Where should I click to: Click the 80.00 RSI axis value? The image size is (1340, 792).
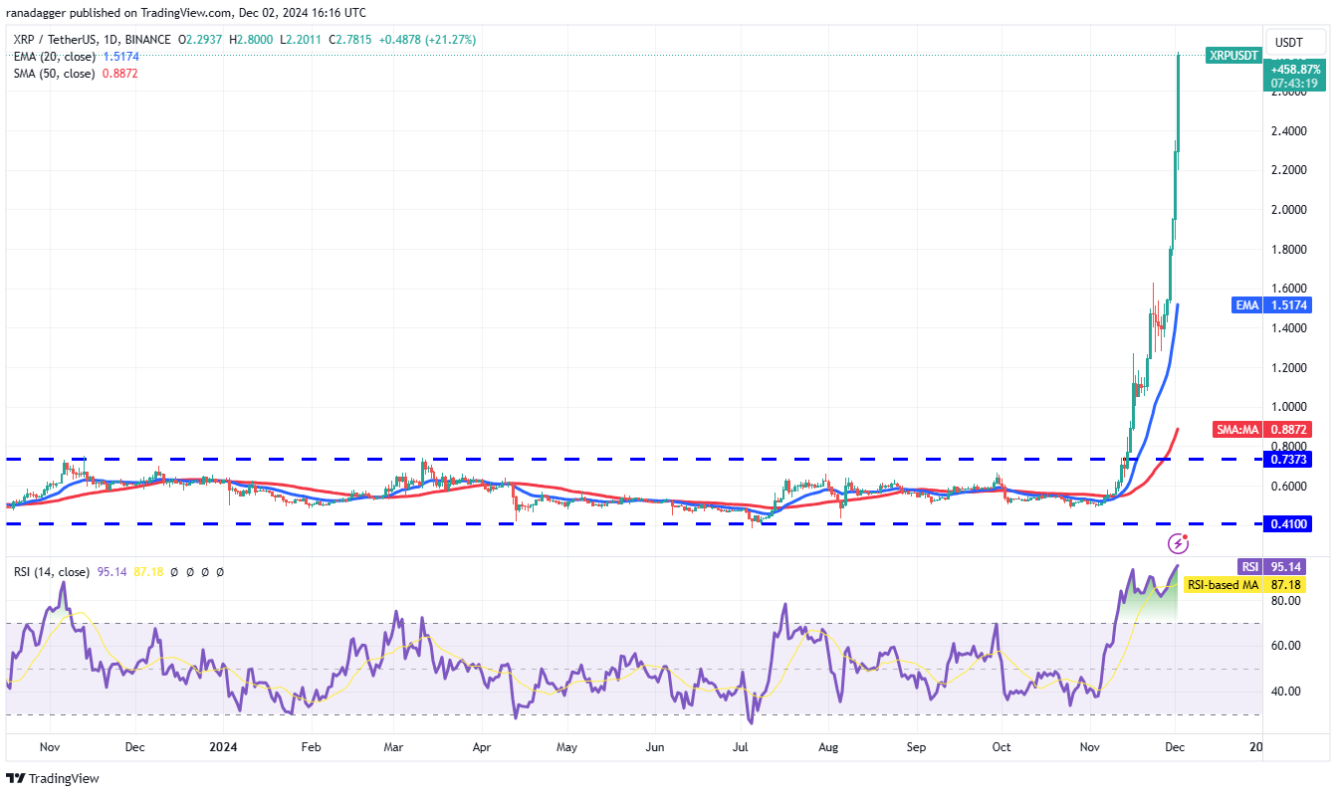pyautogui.click(x=1286, y=601)
